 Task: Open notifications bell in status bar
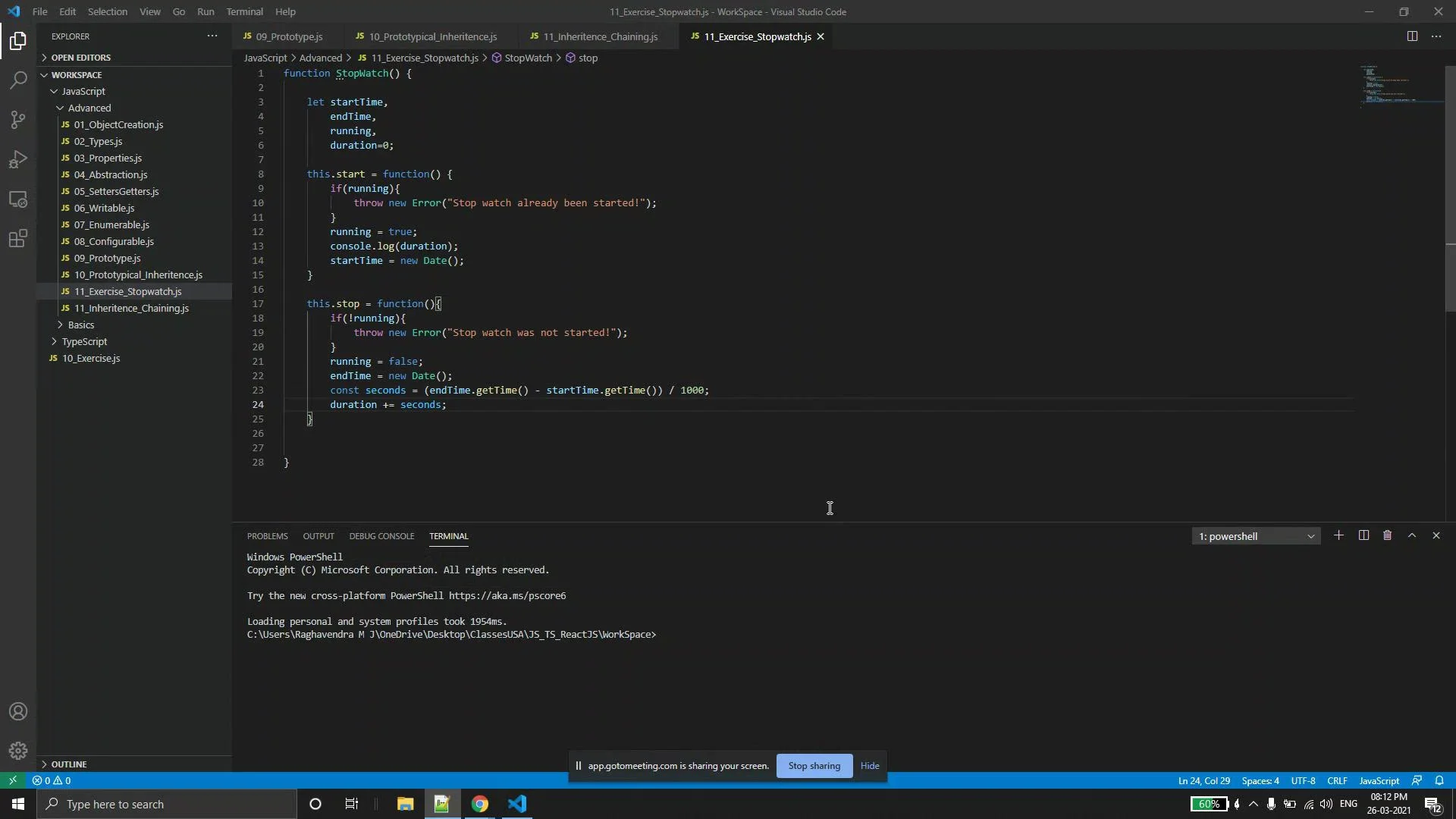click(x=1439, y=780)
